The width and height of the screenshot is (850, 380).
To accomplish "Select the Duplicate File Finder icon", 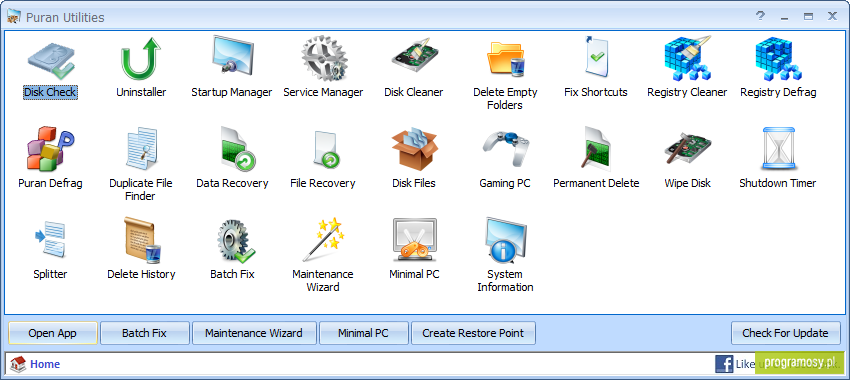I will [x=141, y=149].
